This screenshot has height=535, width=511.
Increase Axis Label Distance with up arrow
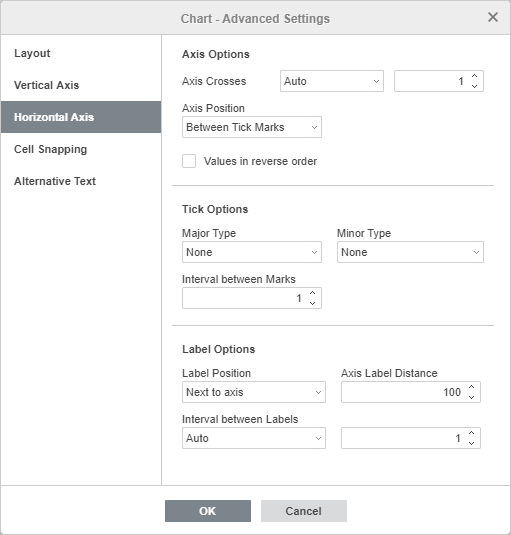[471, 387]
